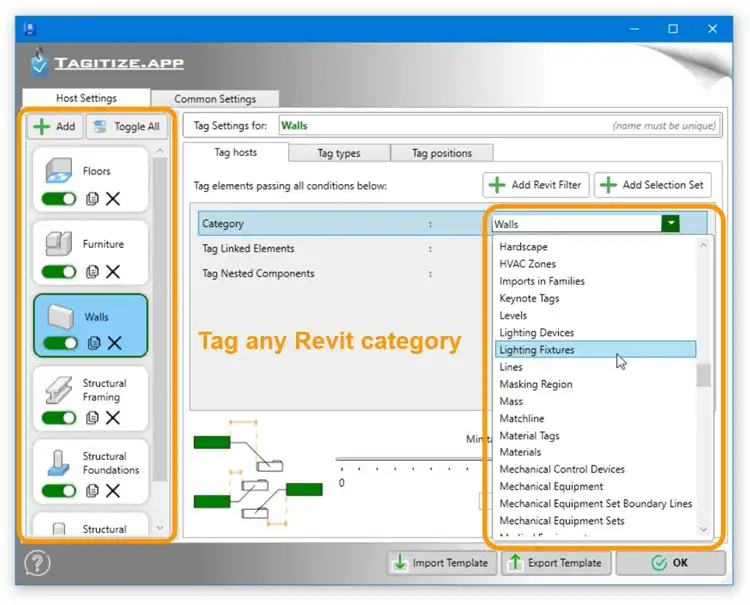Pick Mechanical Equipment in the dropdown list
This screenshot has height=605, width=750.
point(551,486)
